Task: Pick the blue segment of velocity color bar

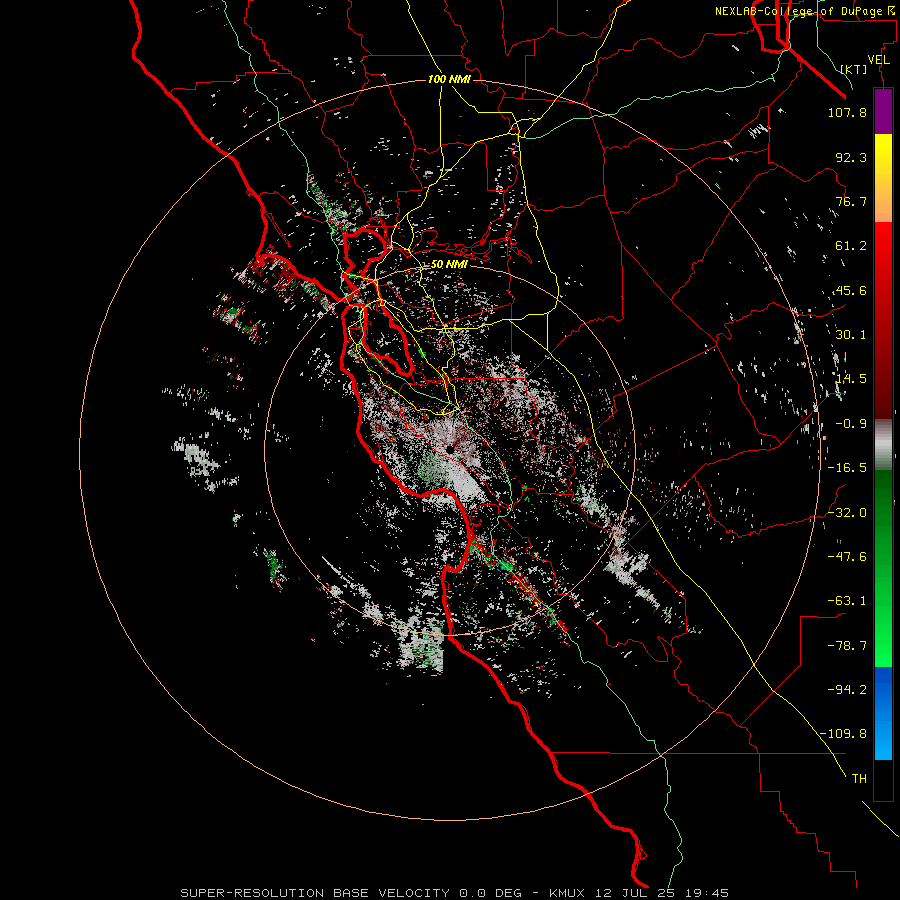Action: [883, 689]
